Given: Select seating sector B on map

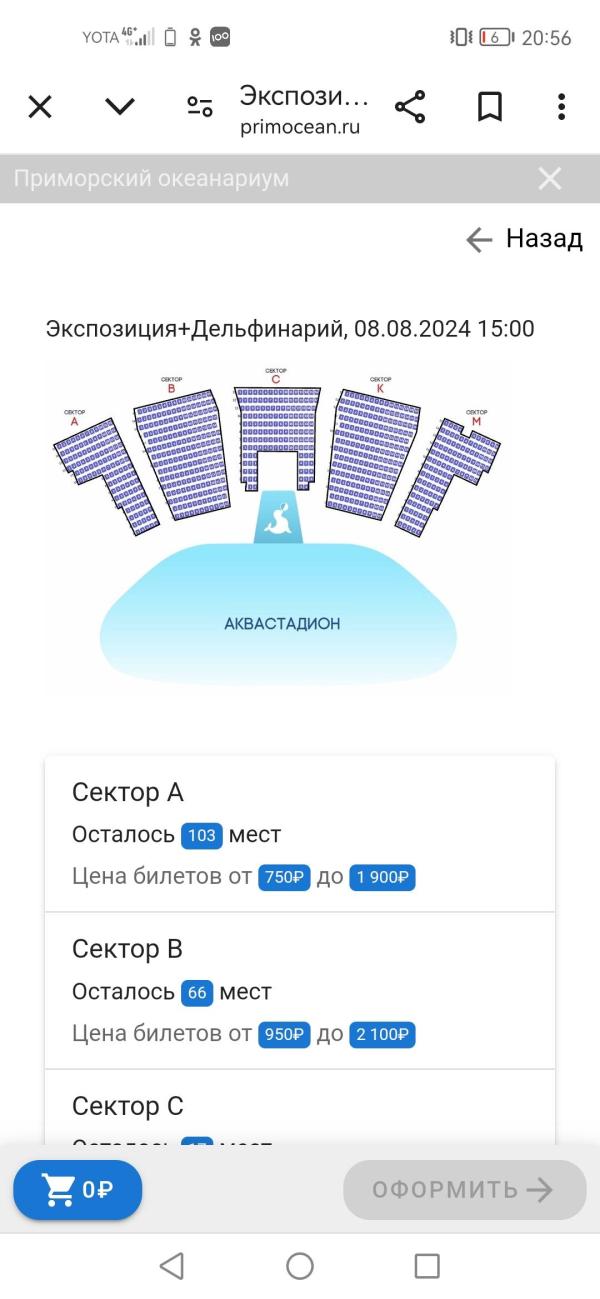Looking at the screenshot, I should [186, 453].
